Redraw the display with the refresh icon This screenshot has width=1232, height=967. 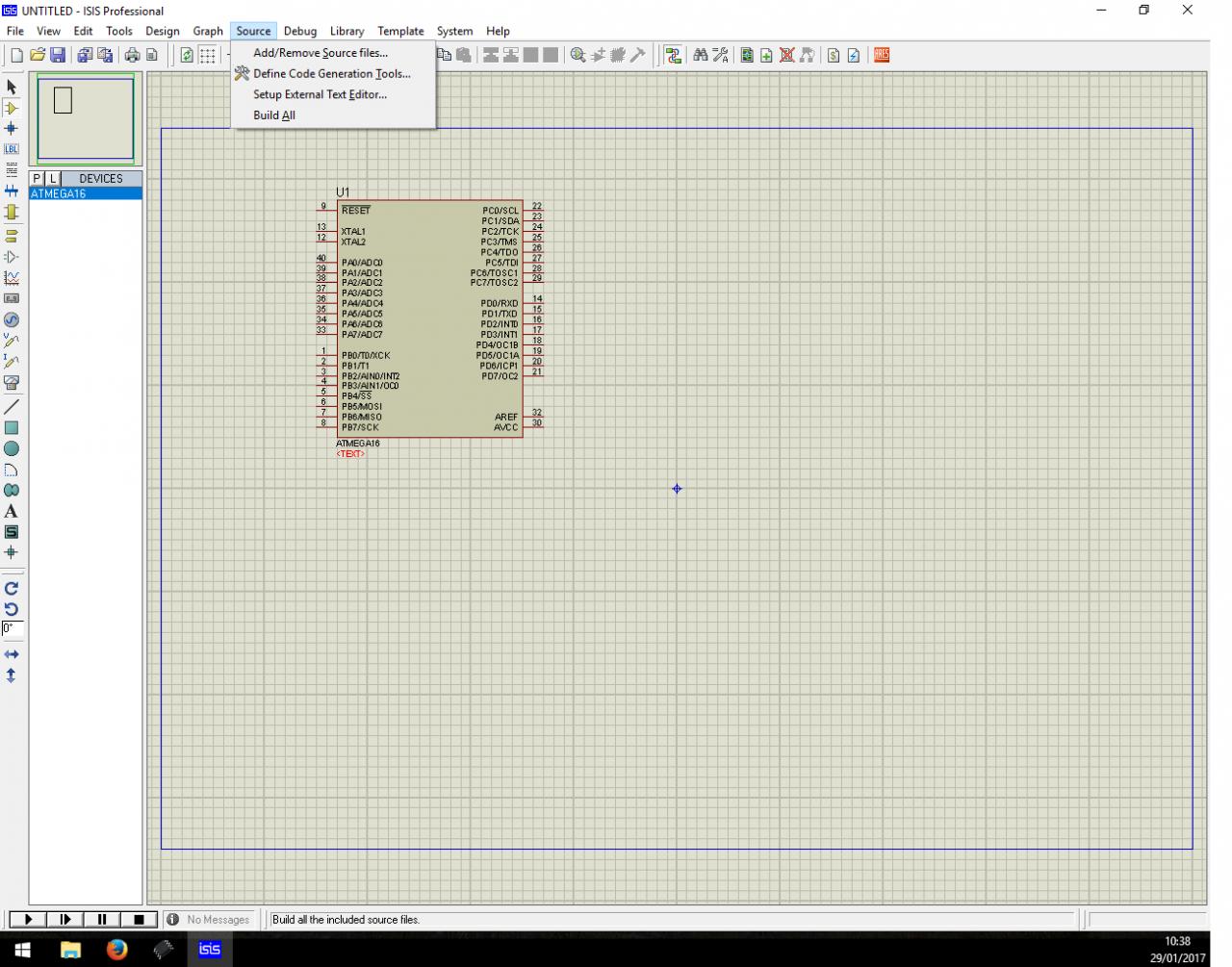[187, 55]
